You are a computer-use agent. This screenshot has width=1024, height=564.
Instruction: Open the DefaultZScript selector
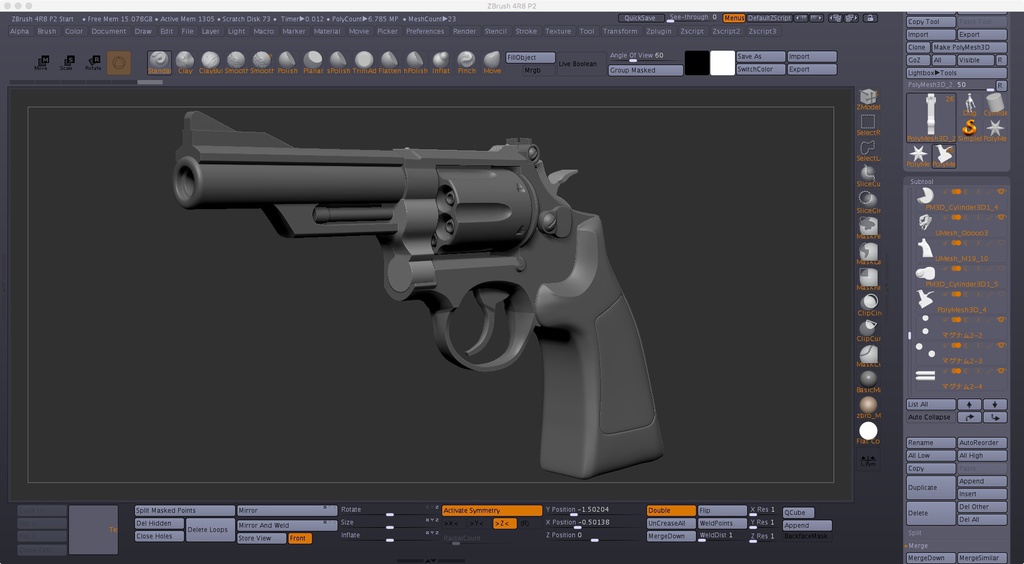point(769,18)
